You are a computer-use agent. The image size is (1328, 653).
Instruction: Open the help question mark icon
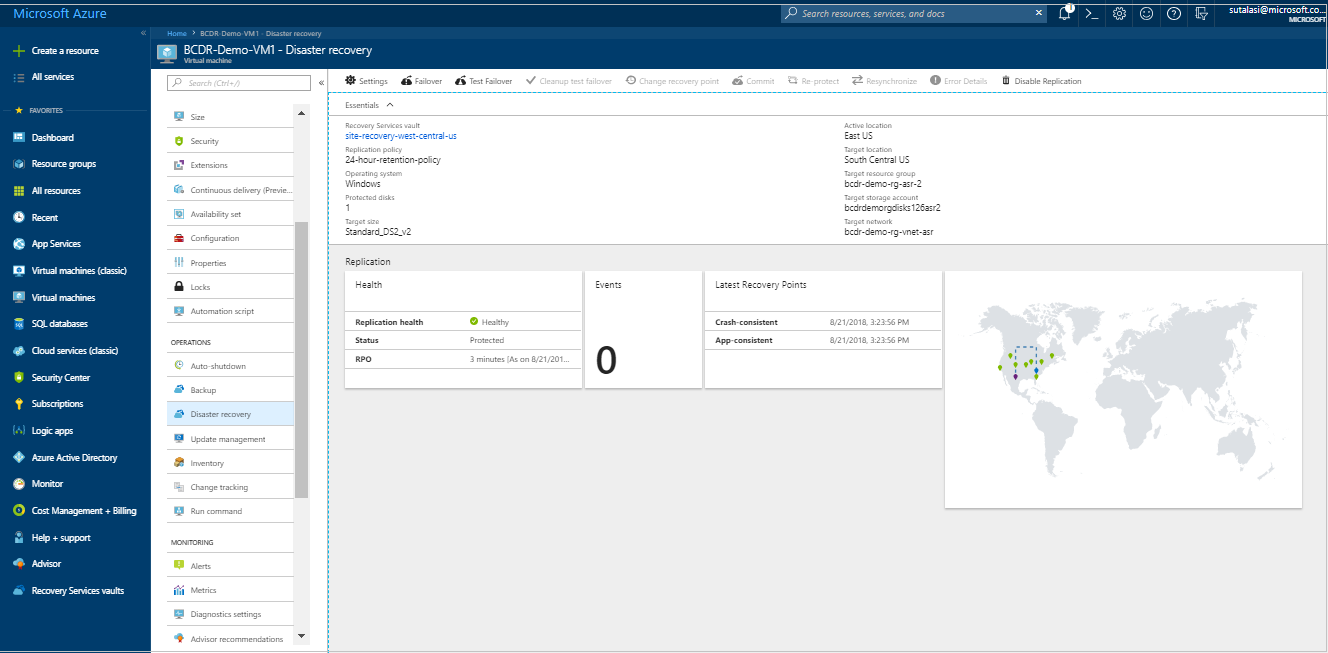click(x=1174, y=14)
